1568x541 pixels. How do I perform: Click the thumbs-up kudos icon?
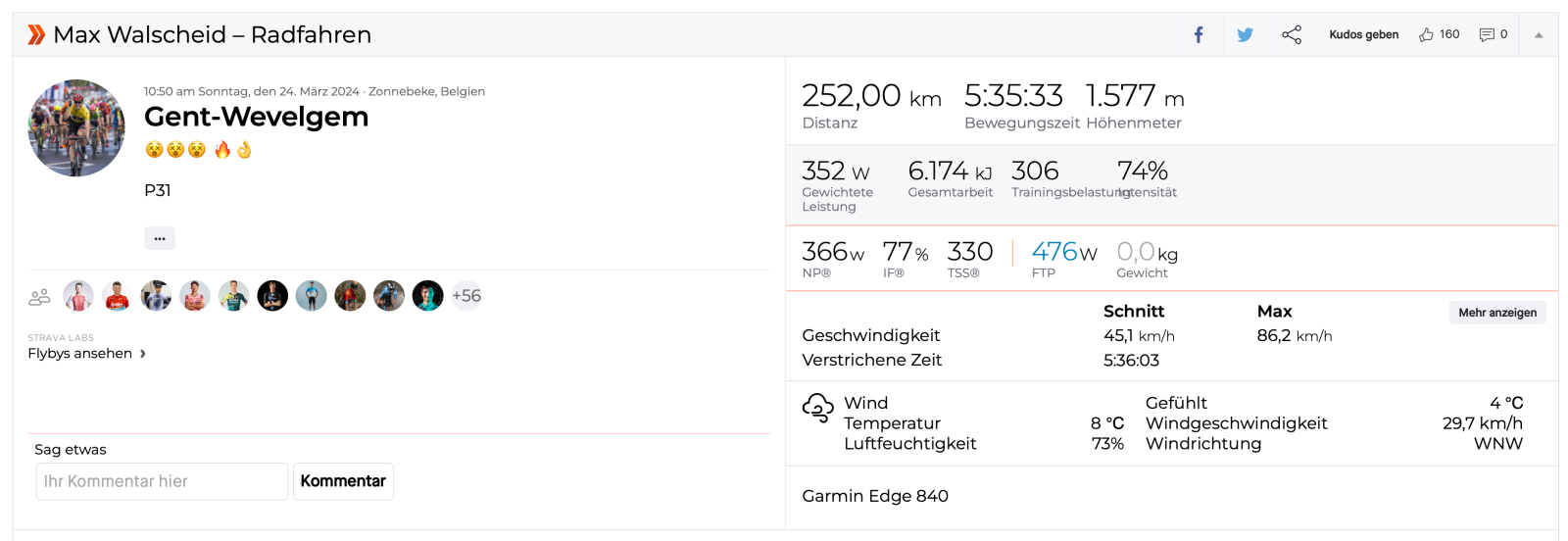point(1427,34)
